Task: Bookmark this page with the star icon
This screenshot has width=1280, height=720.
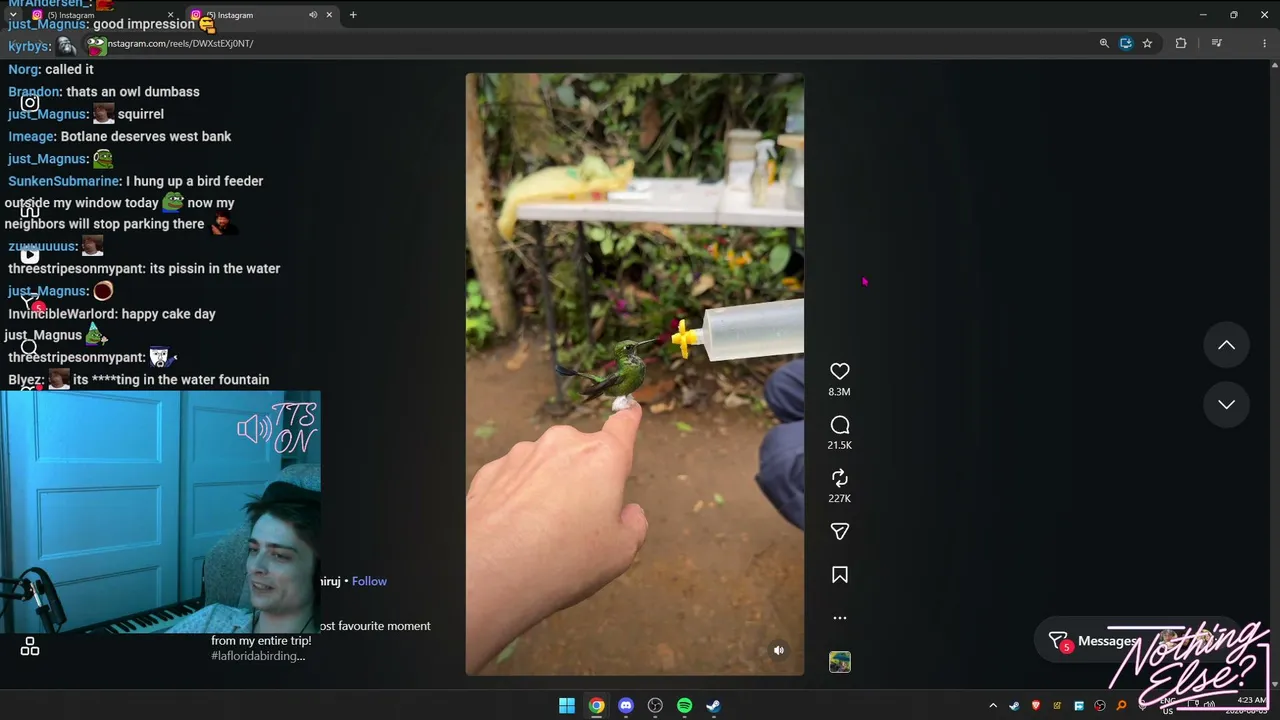Action: 1147,43
